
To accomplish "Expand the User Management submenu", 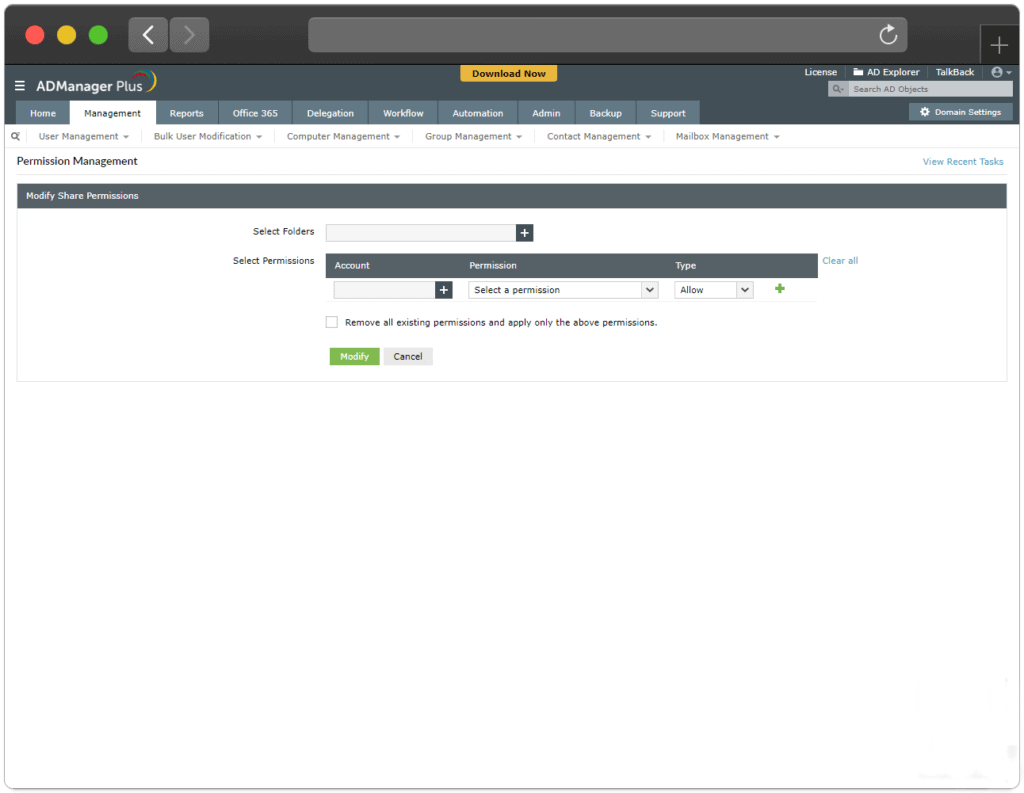I will 84,137.
